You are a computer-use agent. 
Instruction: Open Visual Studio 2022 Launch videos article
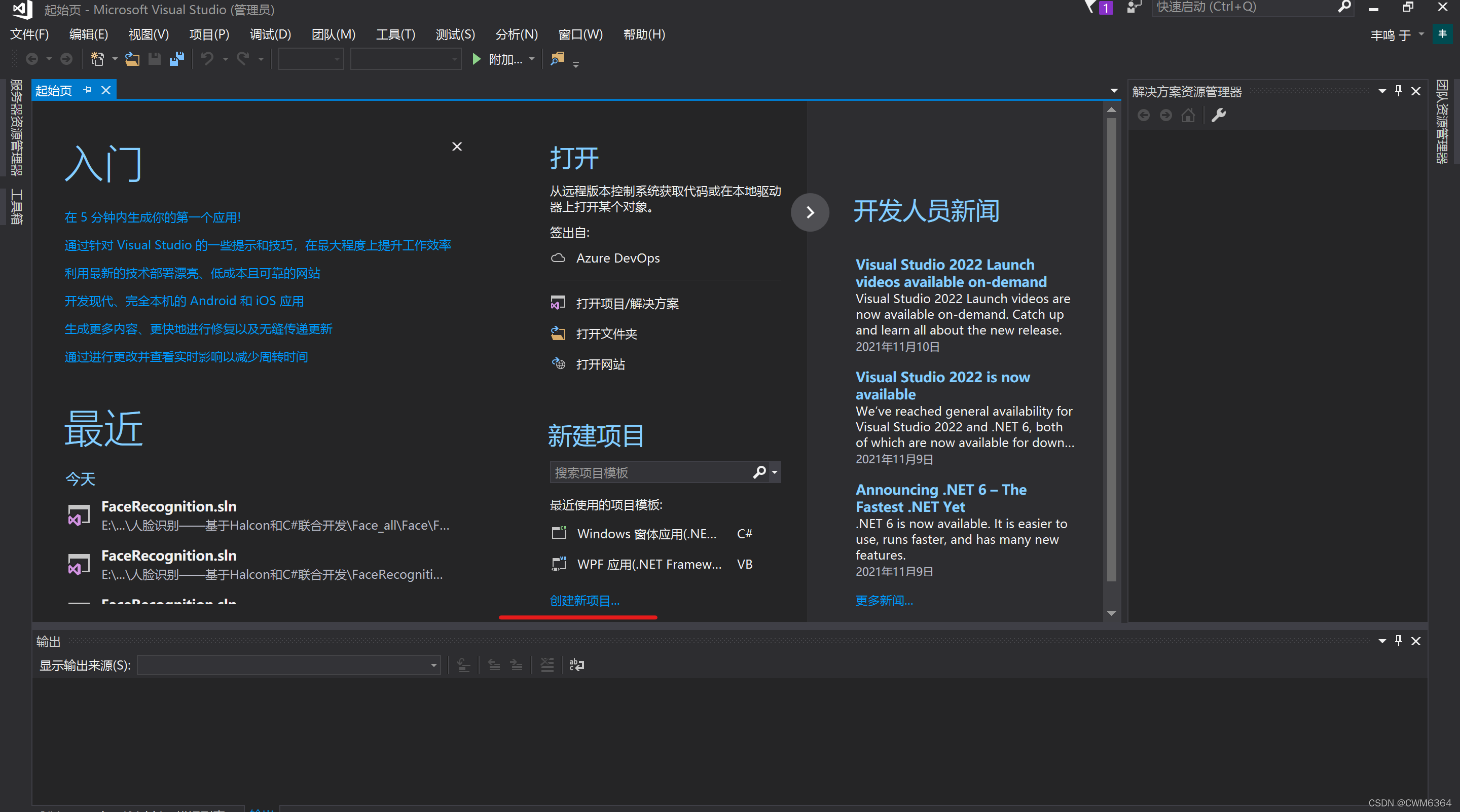(x=951, y=273)
